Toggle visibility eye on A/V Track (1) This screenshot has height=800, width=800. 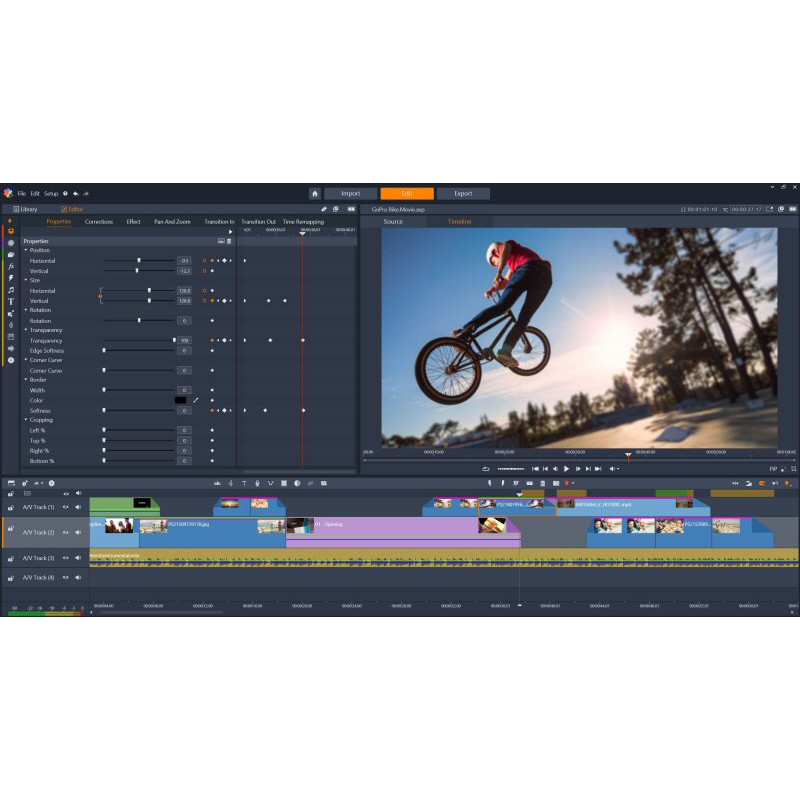[67, 507]
